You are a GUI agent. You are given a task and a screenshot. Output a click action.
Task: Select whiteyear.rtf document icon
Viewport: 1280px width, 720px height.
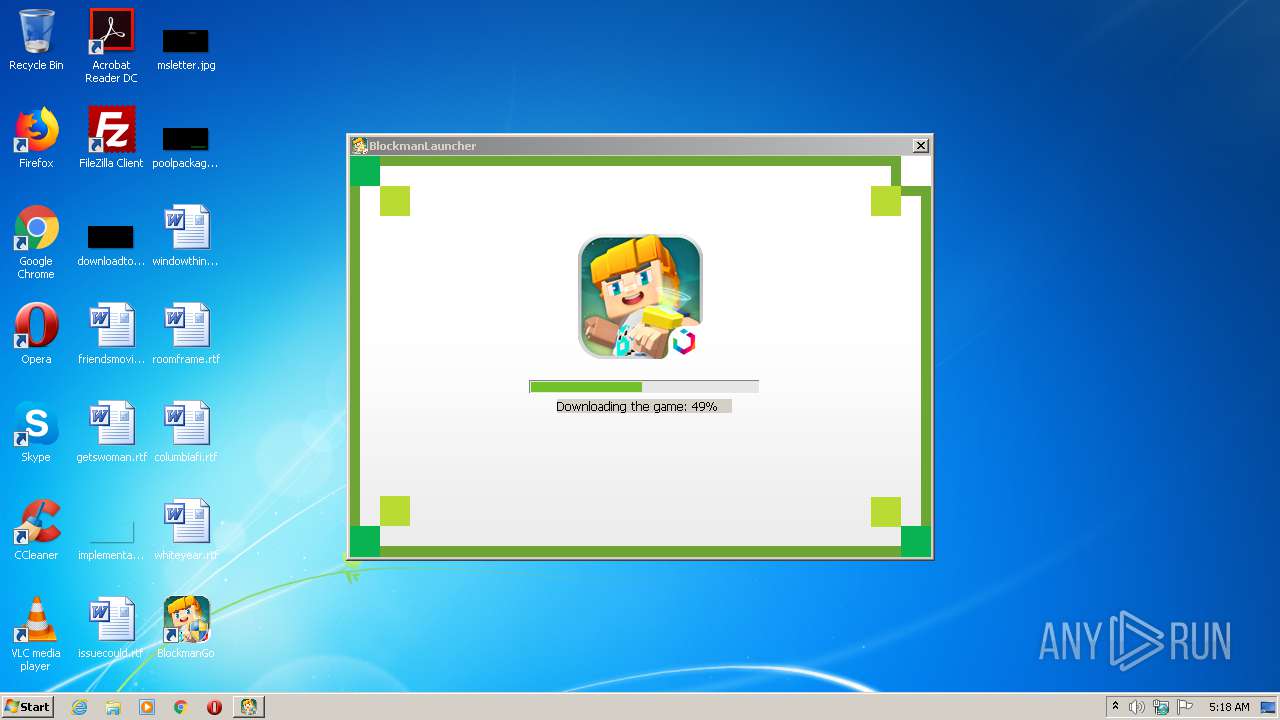pyautogui.click(x=186, y=530)
